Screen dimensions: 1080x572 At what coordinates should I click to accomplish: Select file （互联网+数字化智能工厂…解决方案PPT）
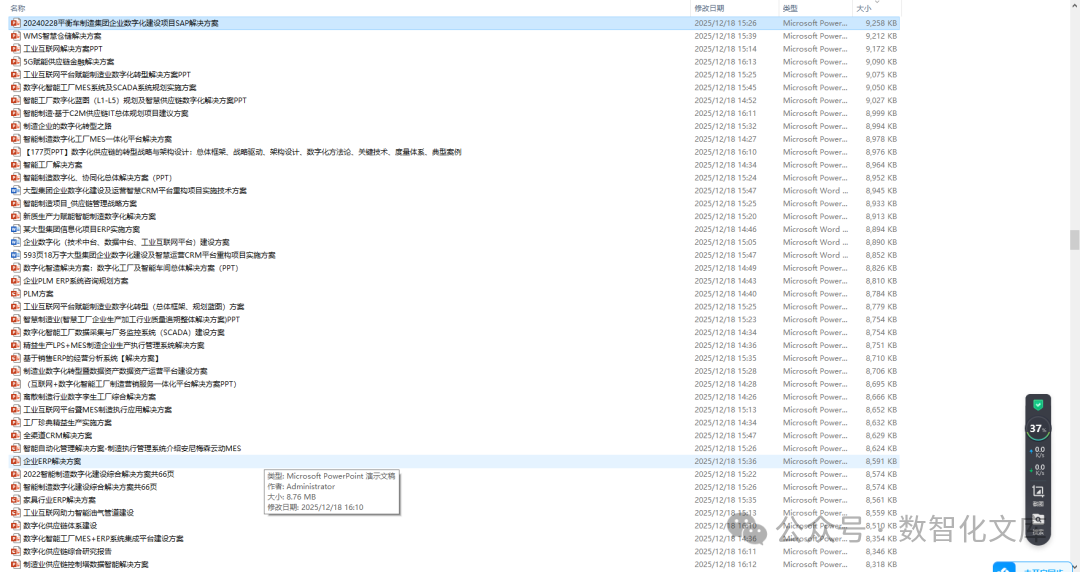click(130, 384)
